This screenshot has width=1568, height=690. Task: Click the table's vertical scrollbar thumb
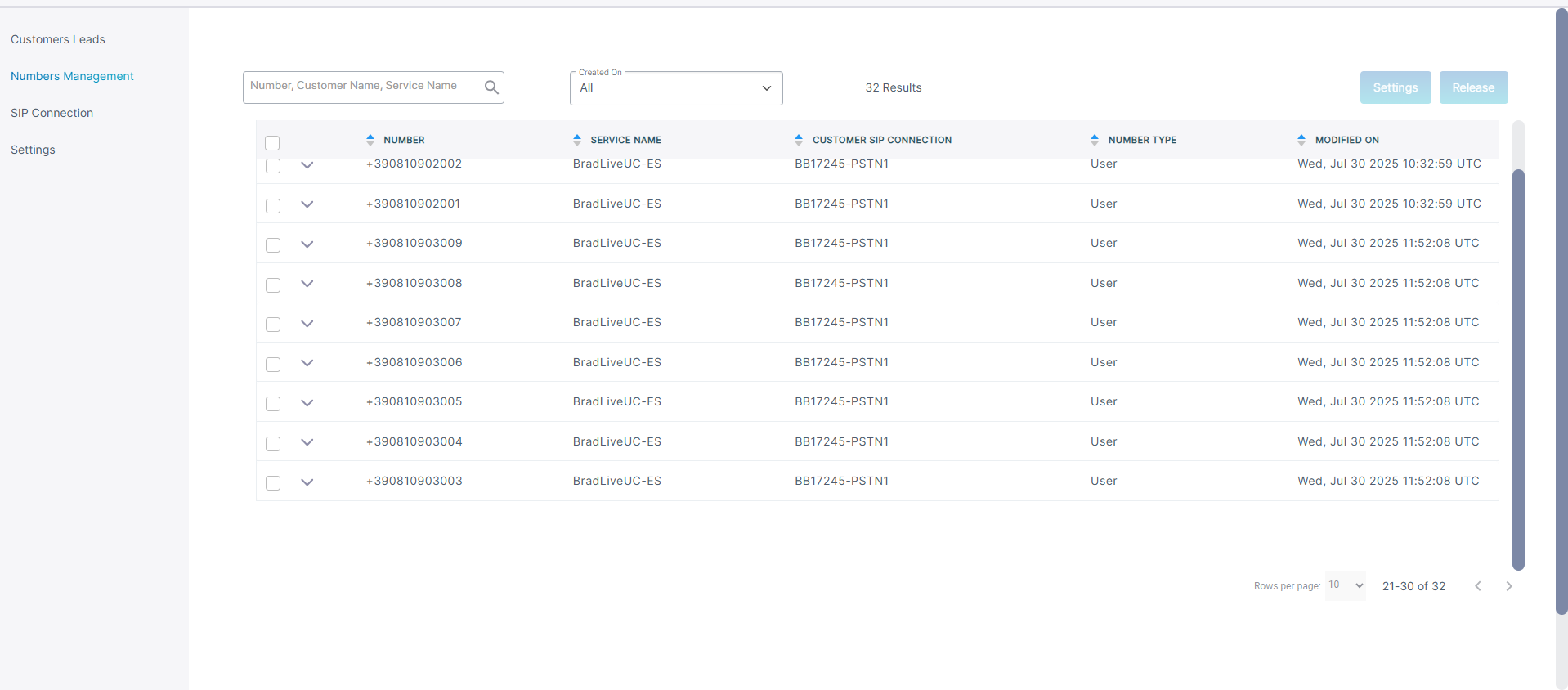tap(1518, 368)
